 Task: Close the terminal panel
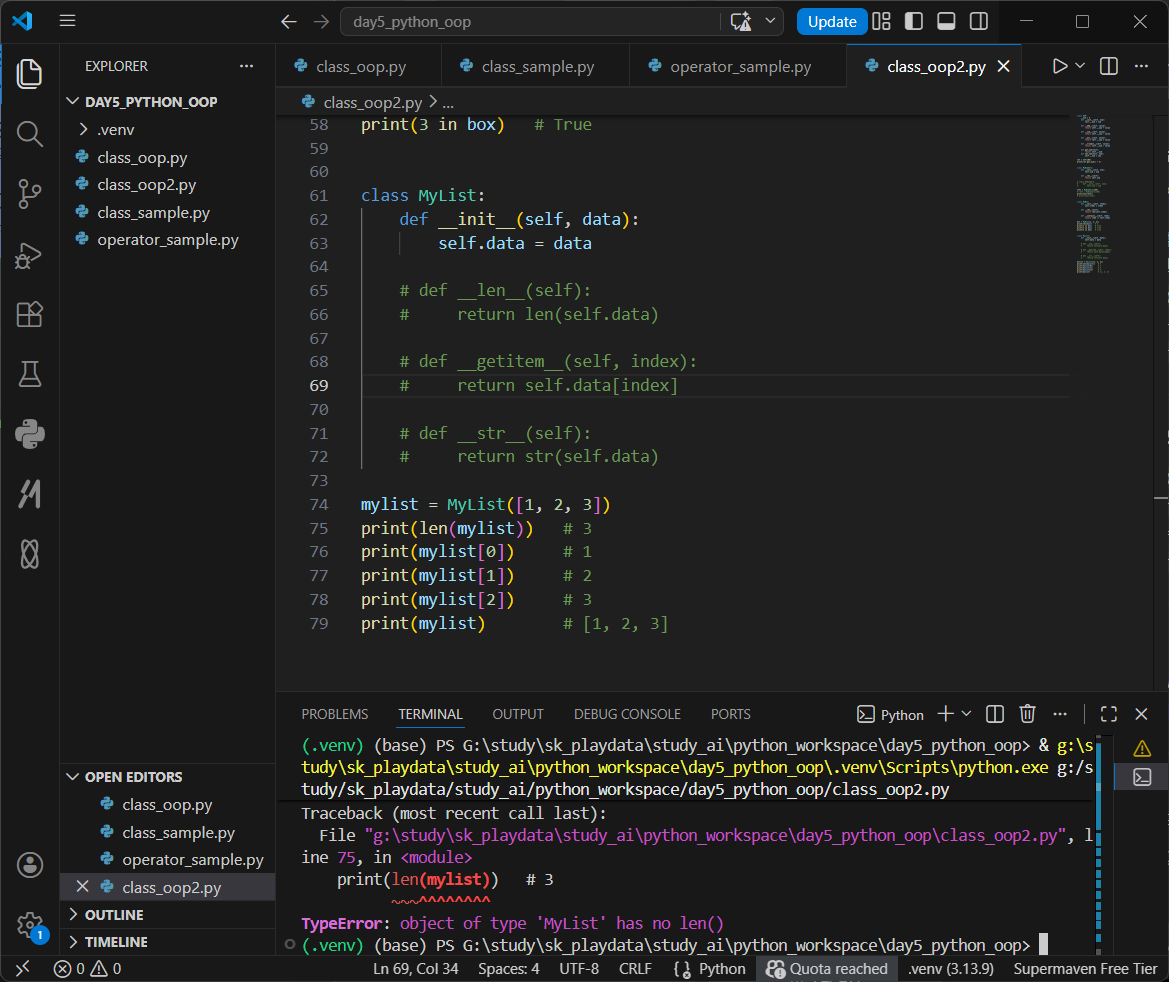point(1141,714)
